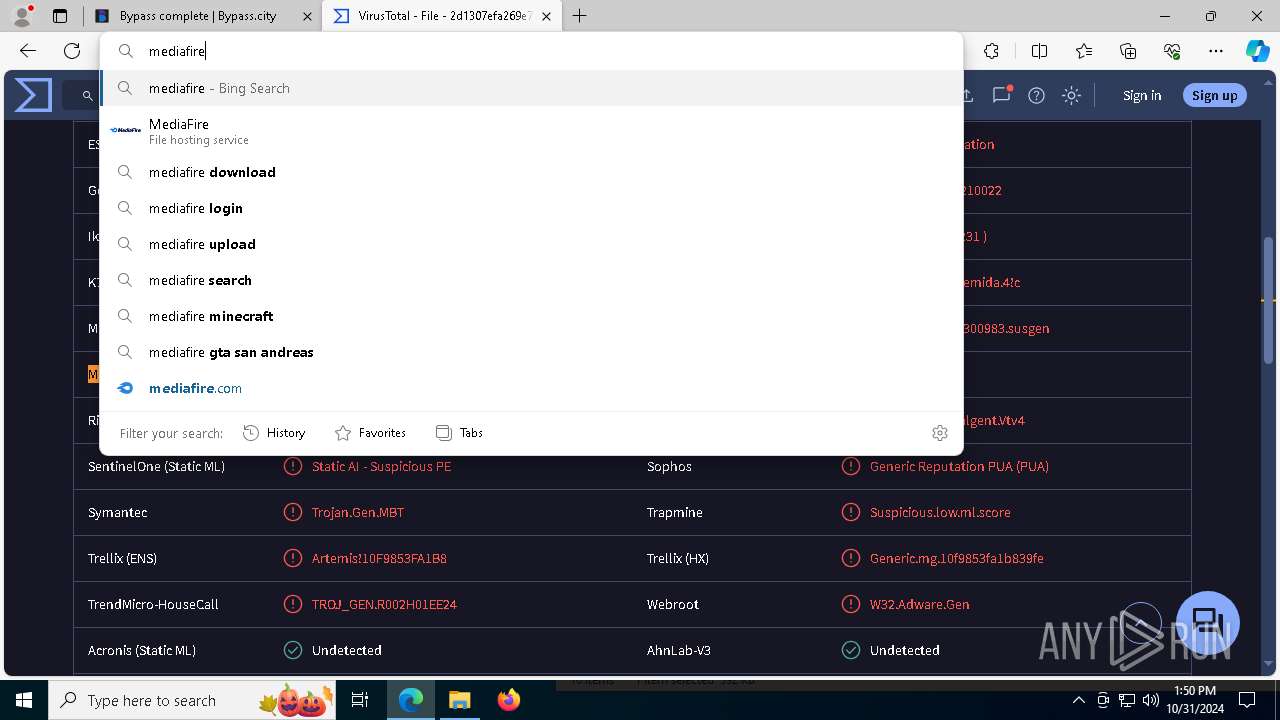Viewport: 1280px width, 720px height.
Task: Open Task View on taskbar
Action: pyautogui.click(x=360, y=700)
